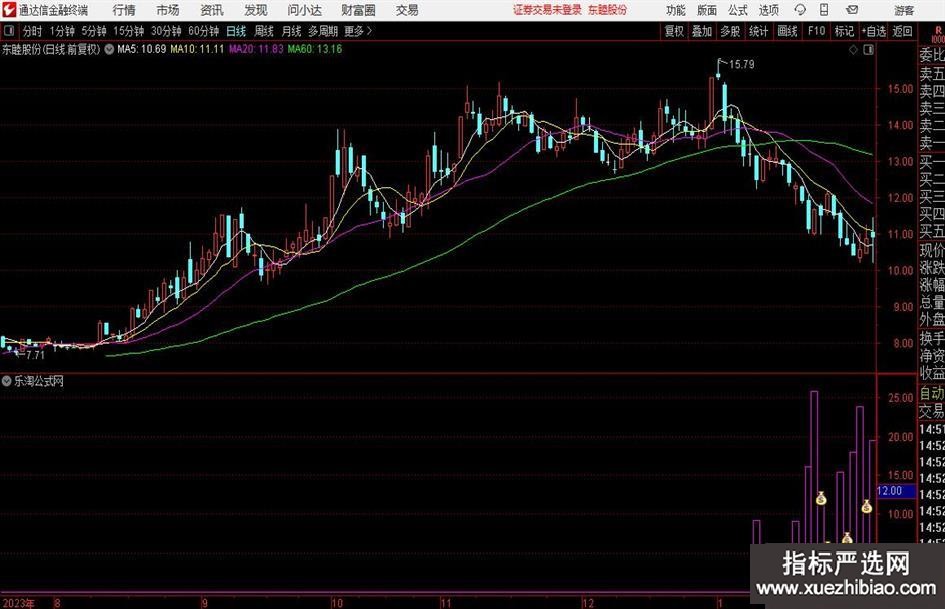Open the 行情 menu
945x609 pixels.
pyautogui.click(x=124, y=10)
